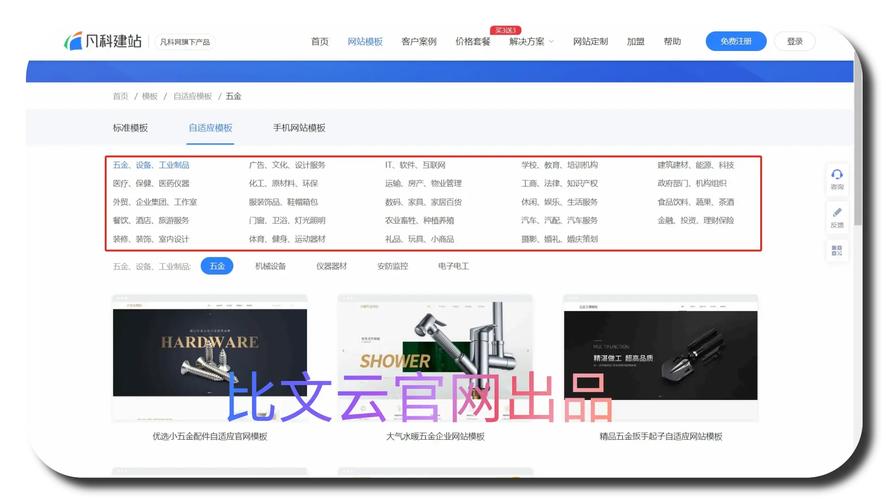The height and width of the screenshot is (500, 889).
Task: Select category 广告、文化、设计服务
Action: coord(287,165)
